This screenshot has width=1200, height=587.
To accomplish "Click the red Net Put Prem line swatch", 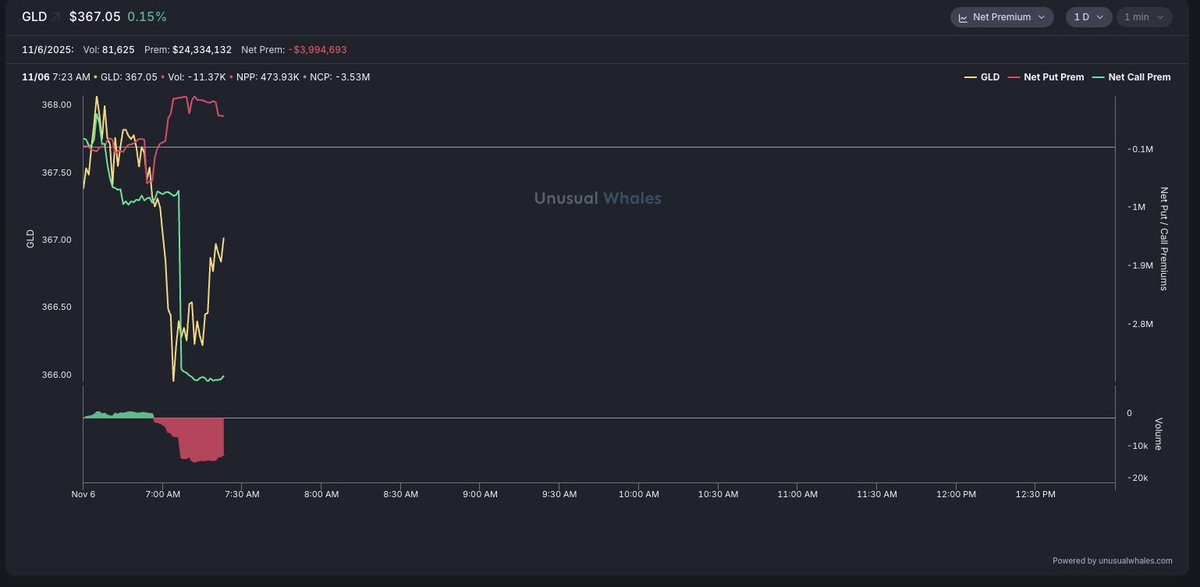I will point(1015,77).
